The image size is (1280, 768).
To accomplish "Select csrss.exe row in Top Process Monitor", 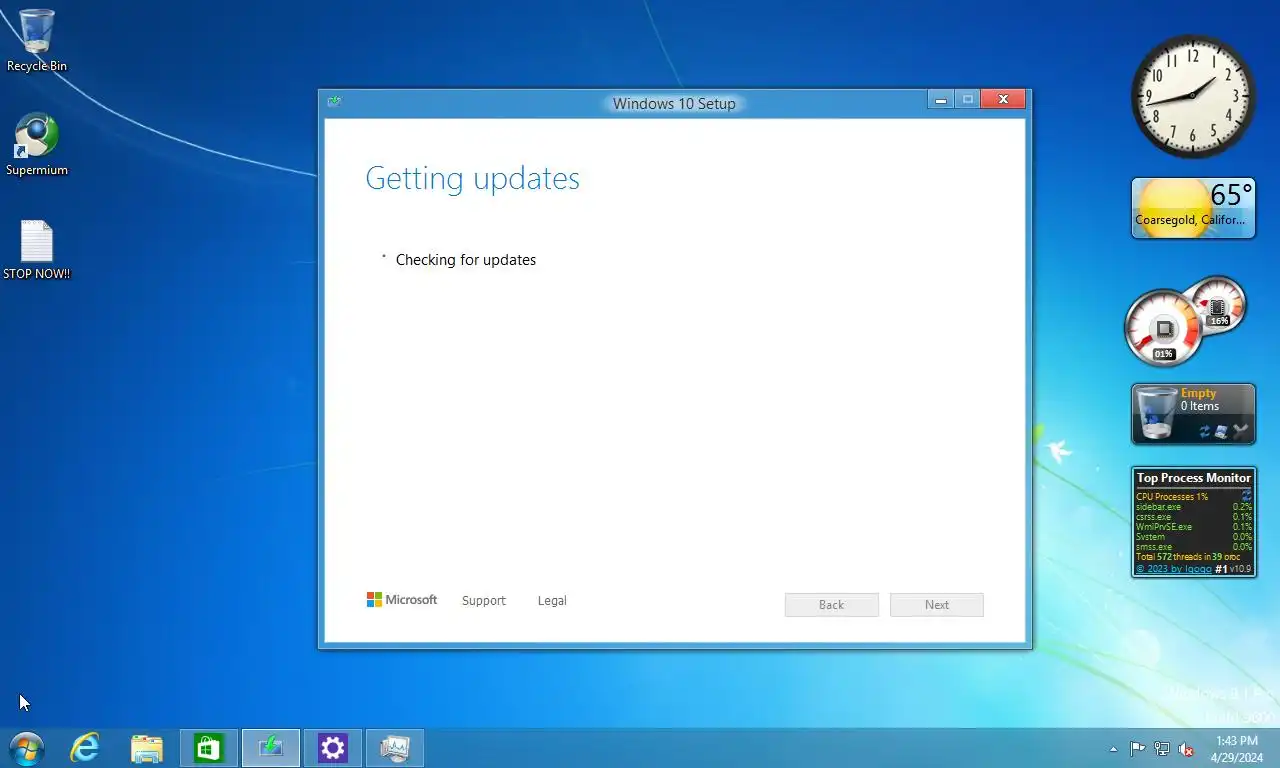I will (1194, 517).
